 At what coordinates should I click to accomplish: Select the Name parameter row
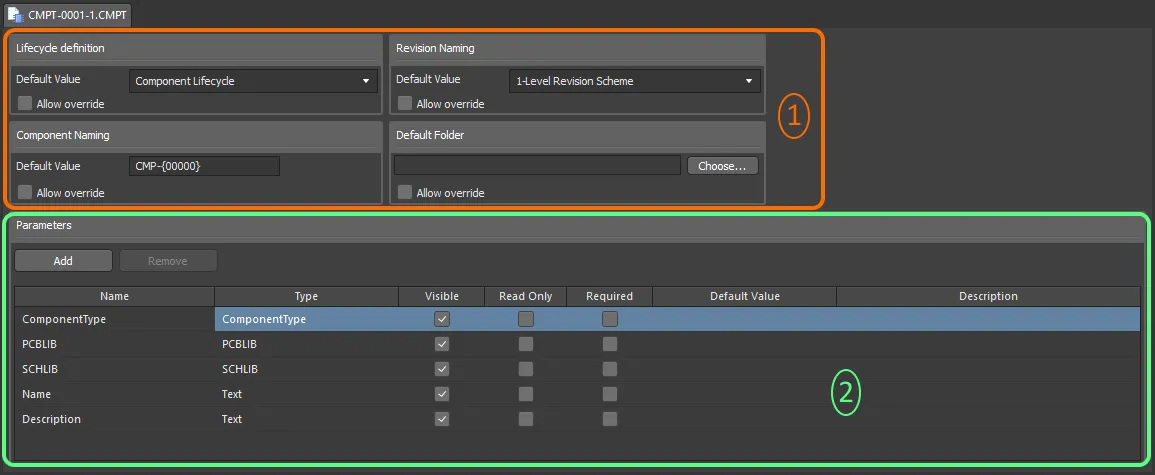578,394
